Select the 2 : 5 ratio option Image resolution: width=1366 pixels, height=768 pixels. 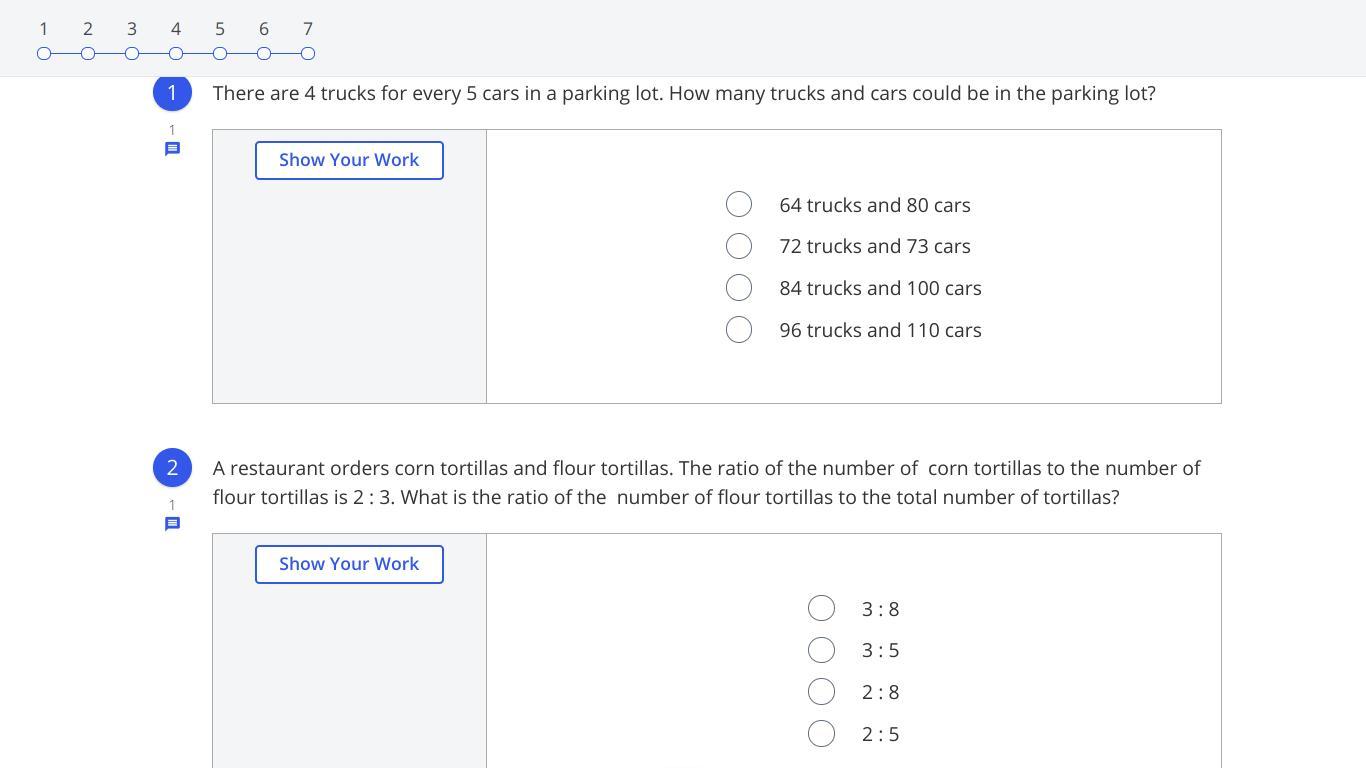pos(821,734)
